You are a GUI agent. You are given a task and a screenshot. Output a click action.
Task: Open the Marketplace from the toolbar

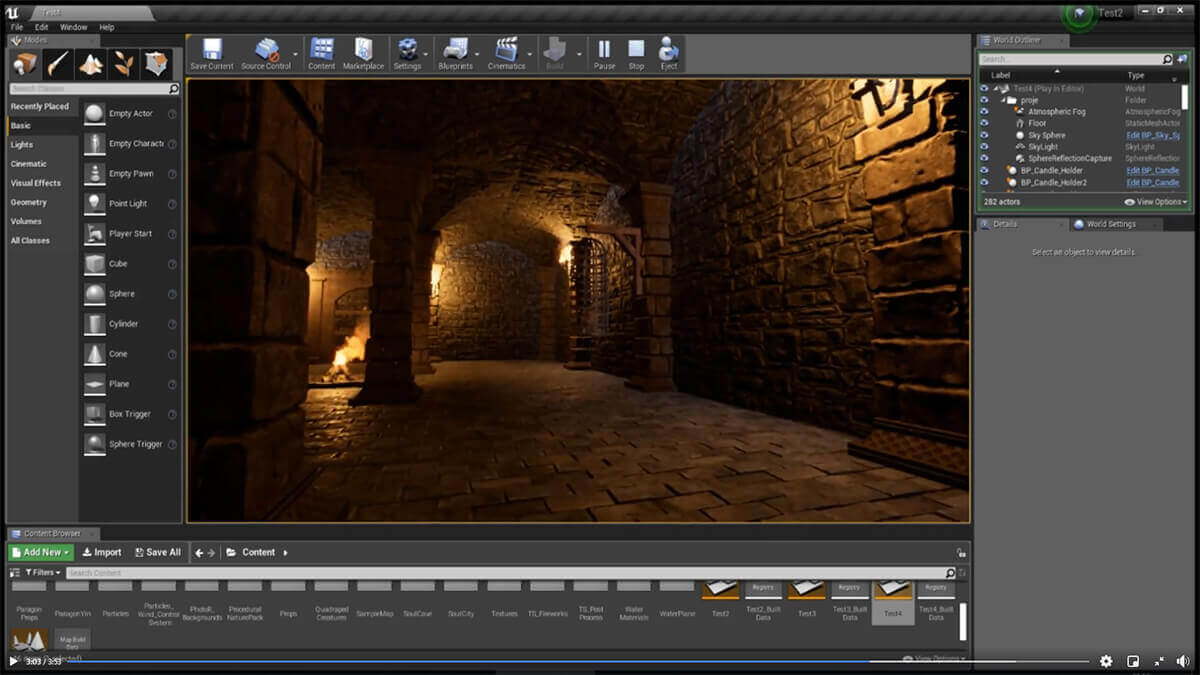click(x=363, y=53)
